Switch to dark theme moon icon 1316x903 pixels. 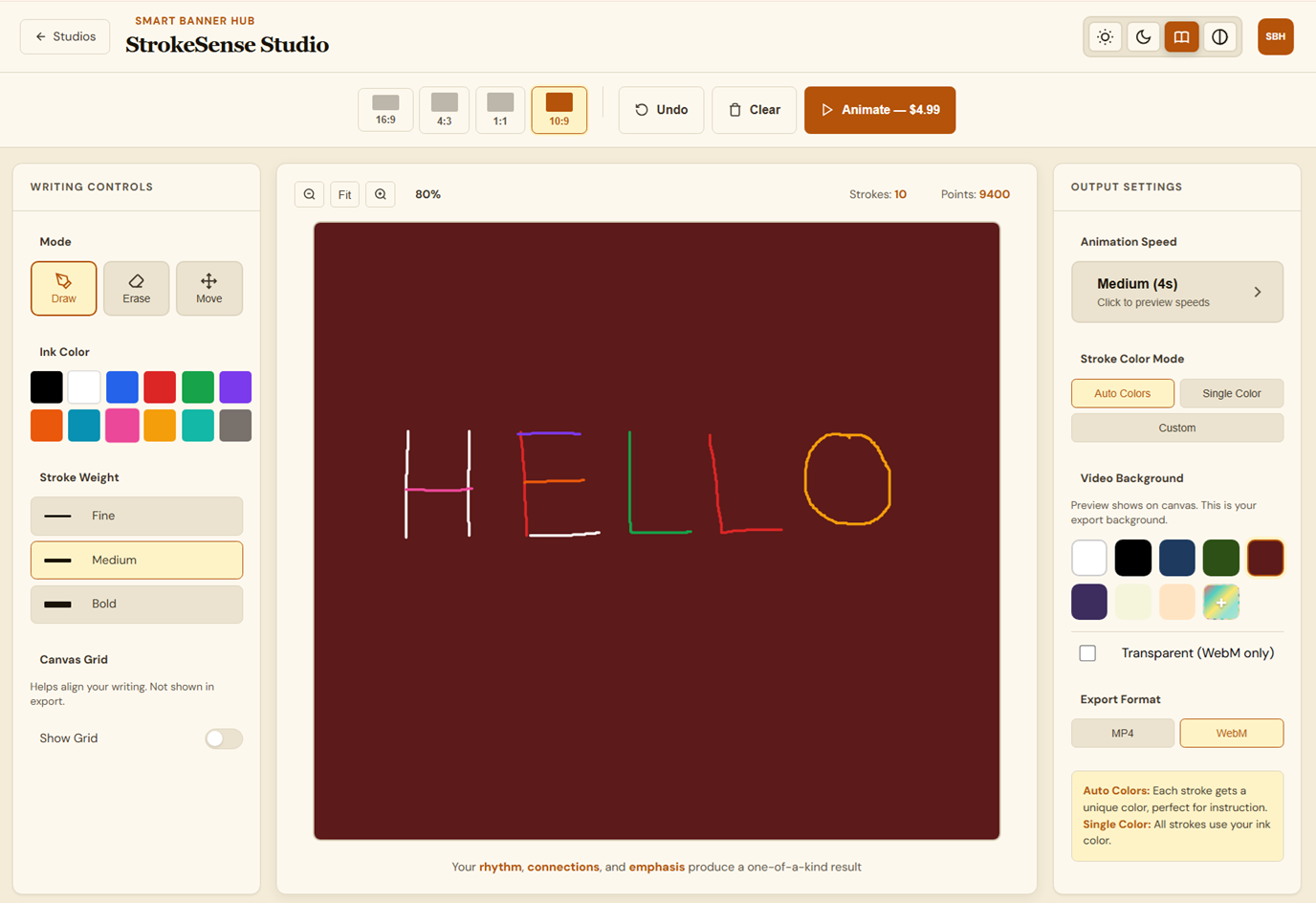[1144, 37]
